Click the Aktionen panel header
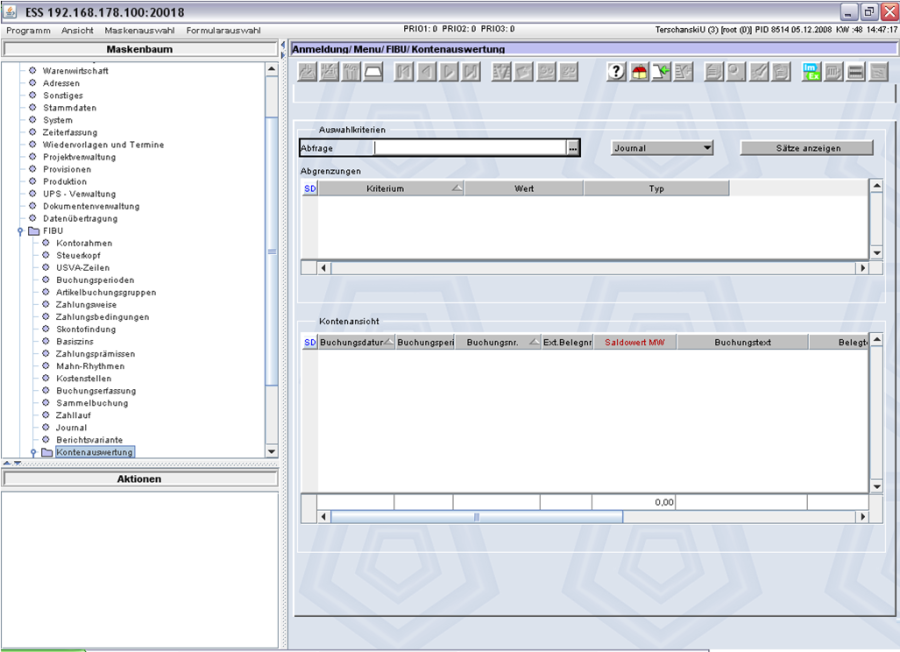 [x=139, y=479]
